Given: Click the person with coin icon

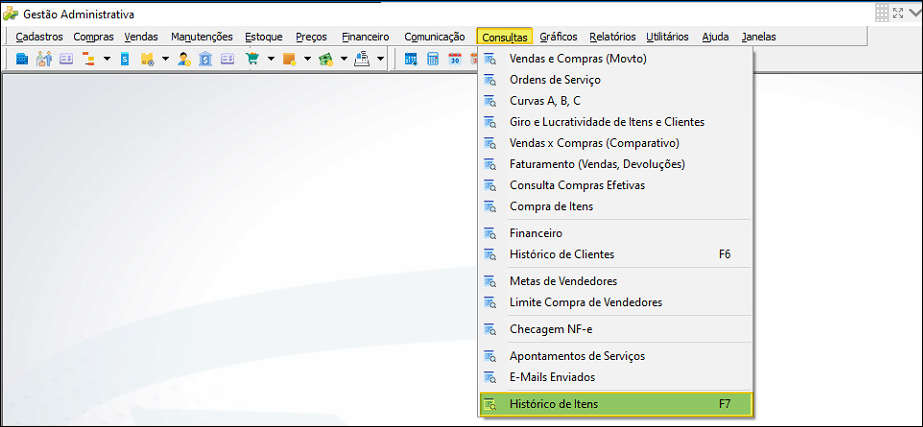Looking at the screenshot, I should point(184,59).
